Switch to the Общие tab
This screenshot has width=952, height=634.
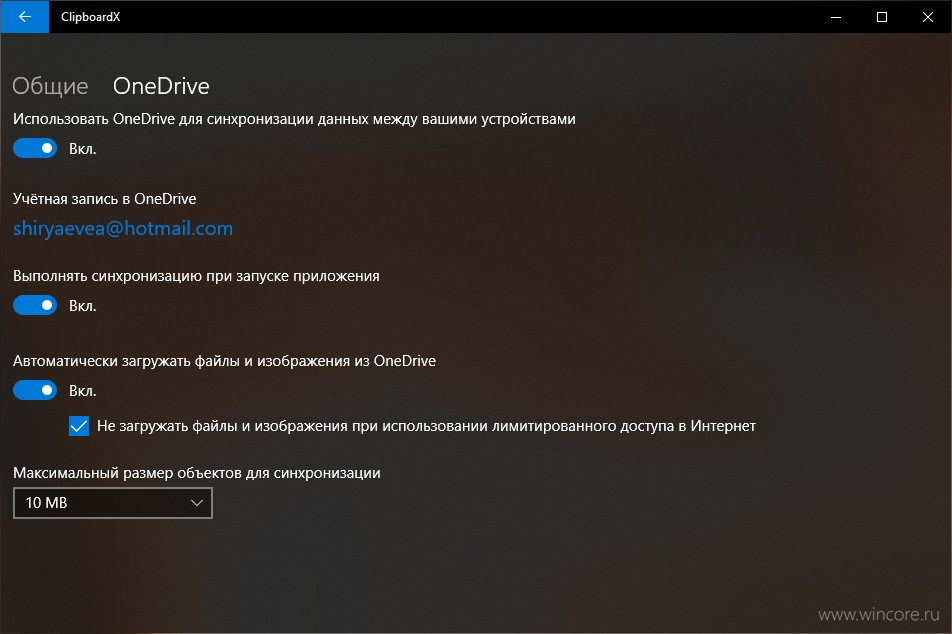click(x=50, y=86)
